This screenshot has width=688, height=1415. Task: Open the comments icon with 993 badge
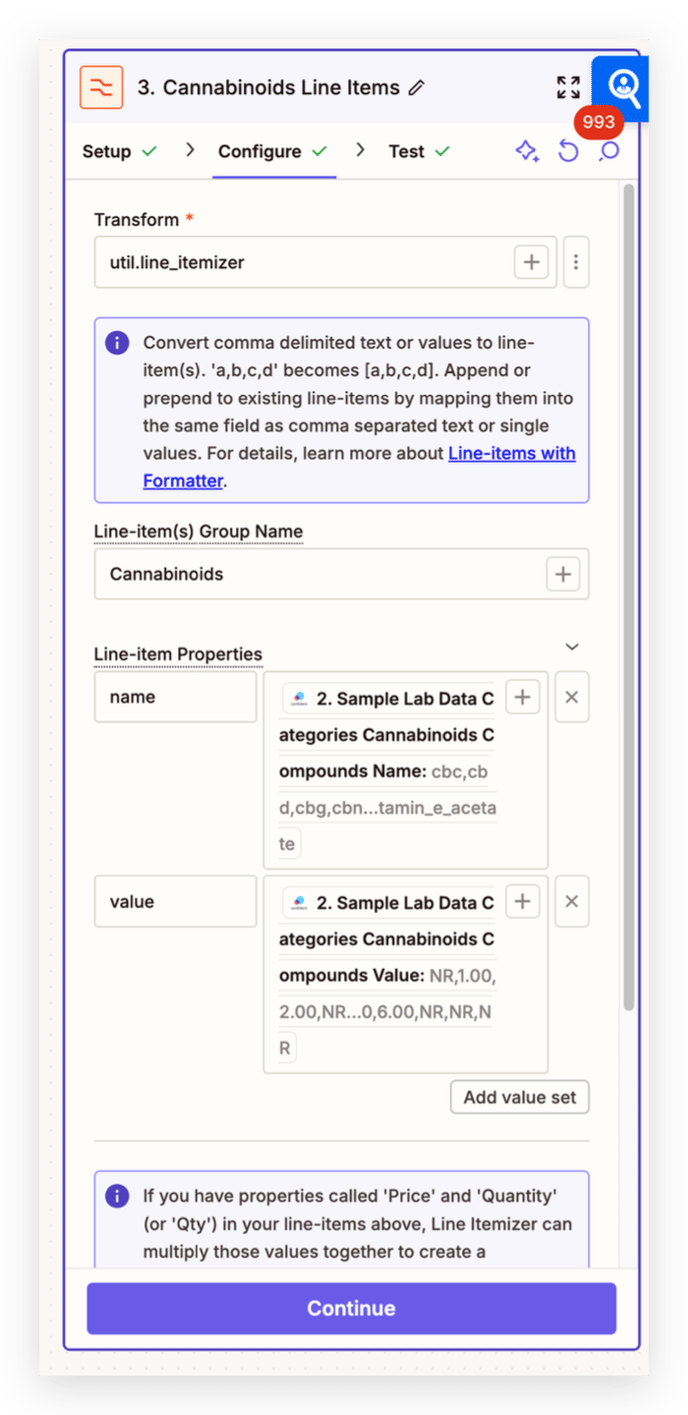608,151
